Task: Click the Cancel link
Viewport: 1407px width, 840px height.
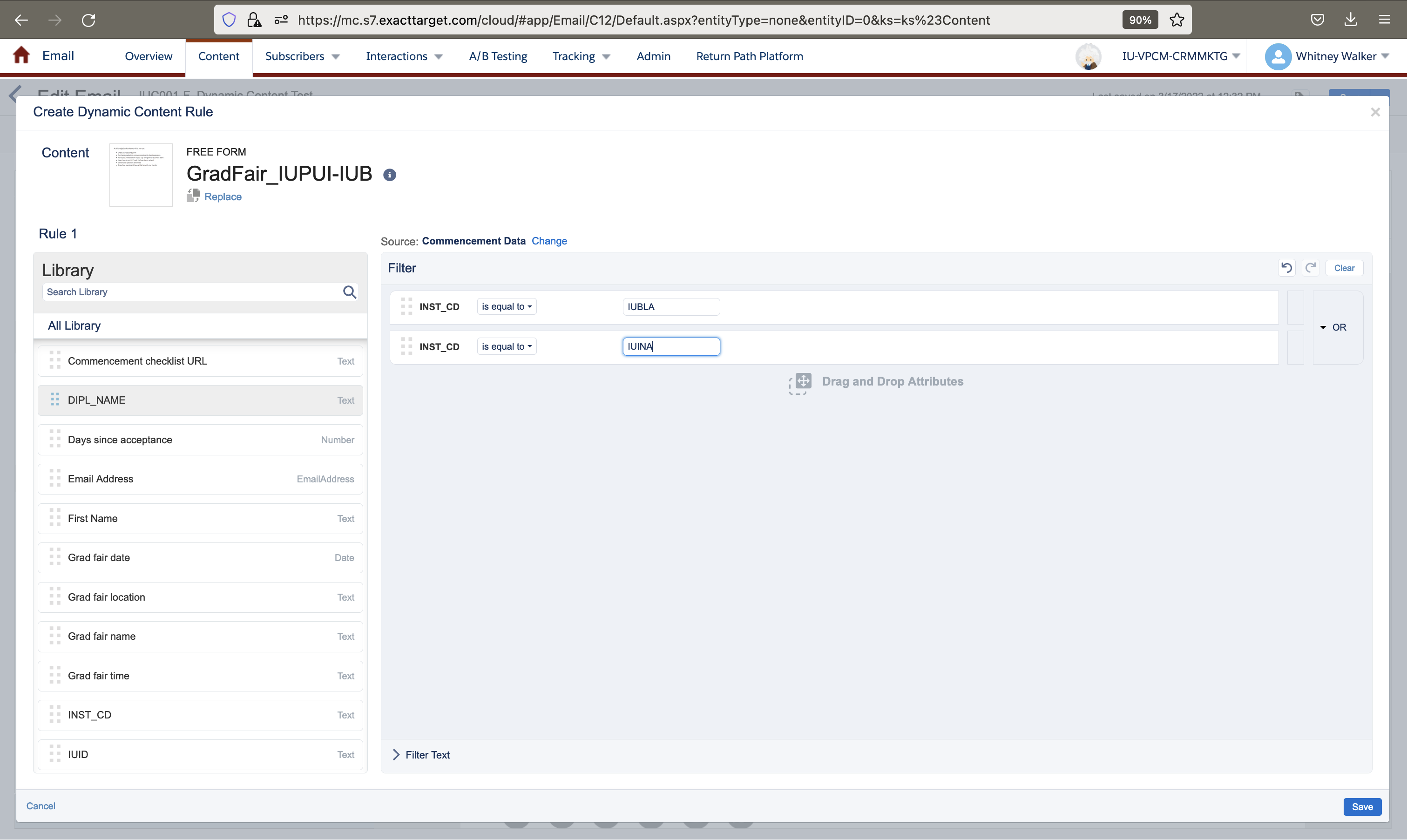Action: [41, 806]
